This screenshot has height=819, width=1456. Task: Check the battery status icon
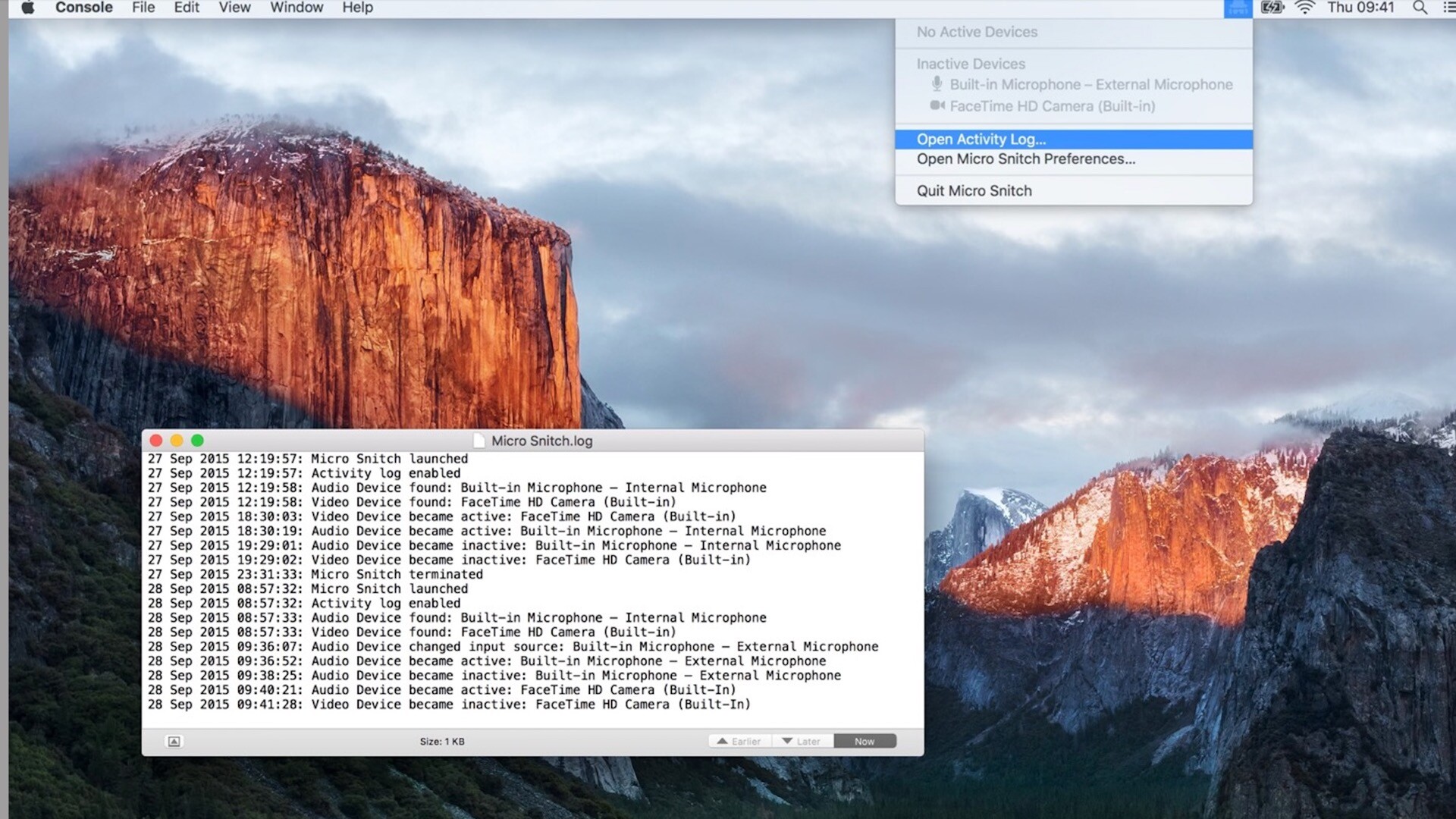click(1272, 8)
